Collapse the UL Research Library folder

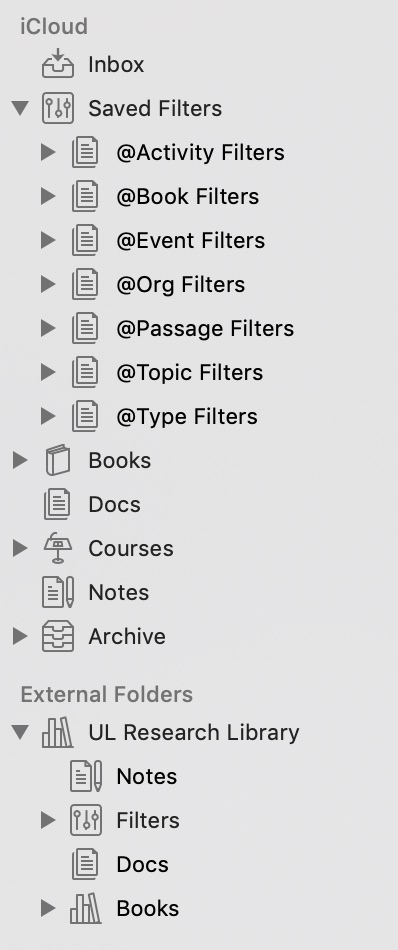click(20, 732)
